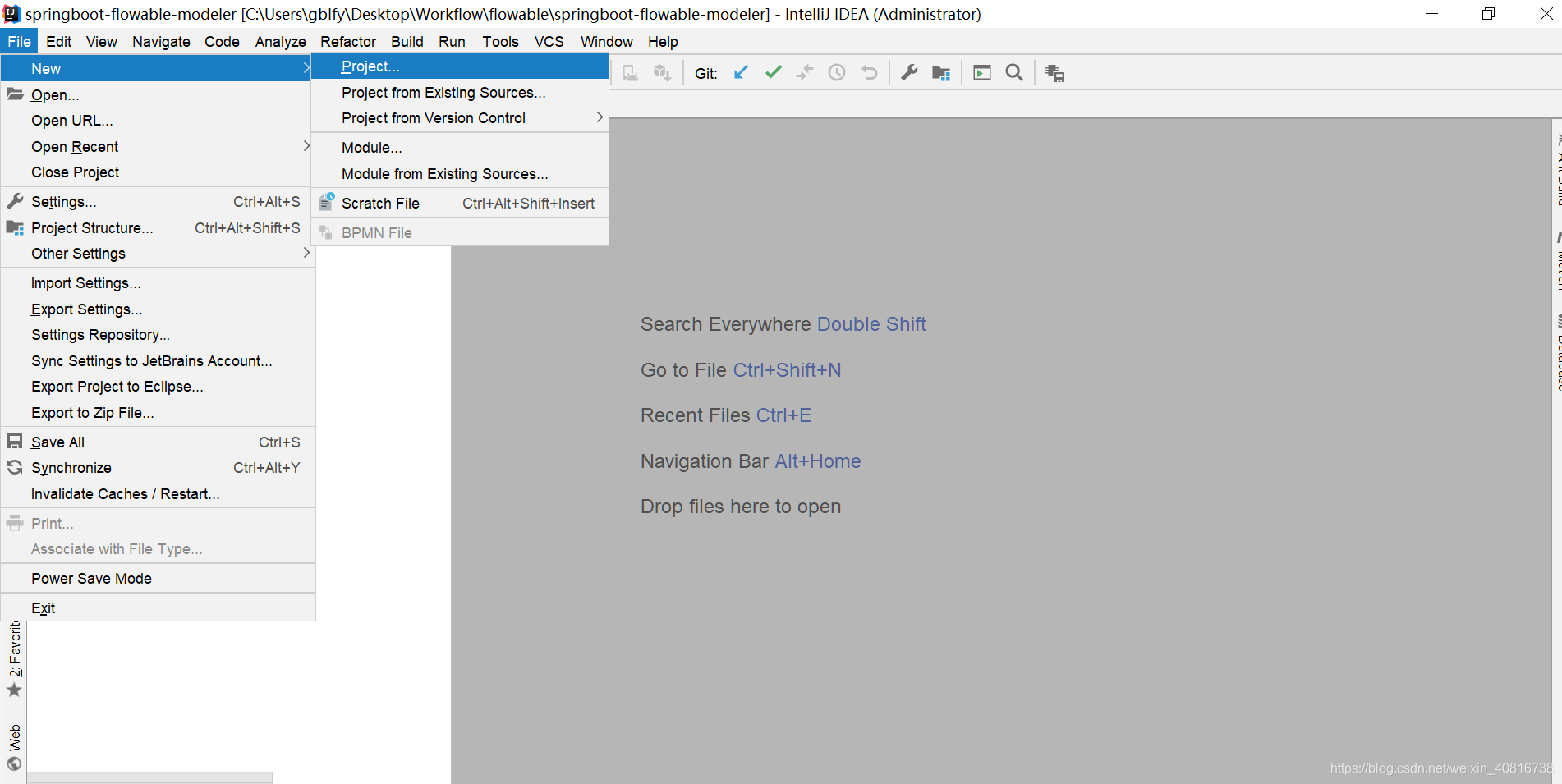Open the Run menu
This screenshot has width=1562, height=784.
(x=452, y=42)
